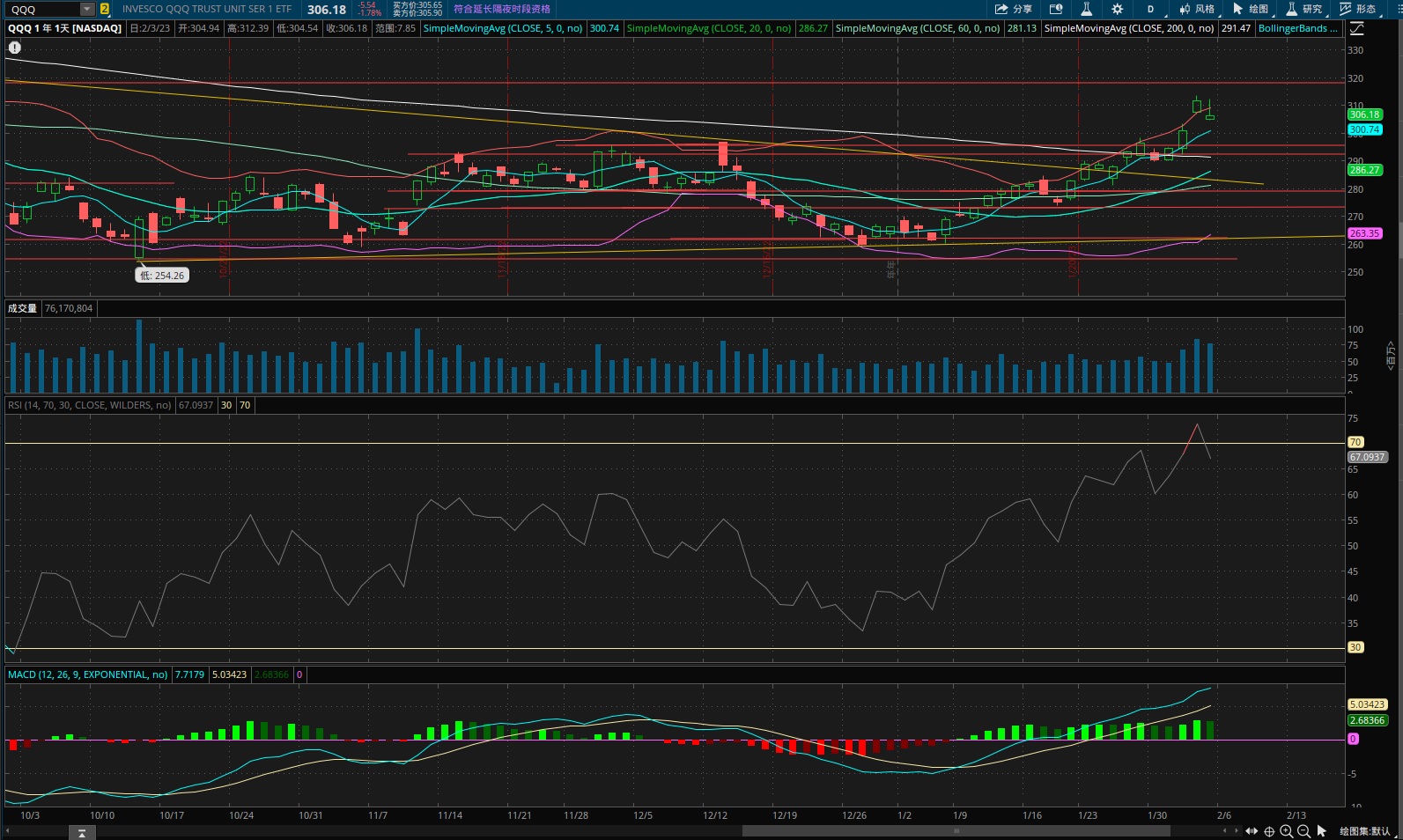Click the yellow link color badge 2
Screen dimensions: 1403x840
point(105,9)
